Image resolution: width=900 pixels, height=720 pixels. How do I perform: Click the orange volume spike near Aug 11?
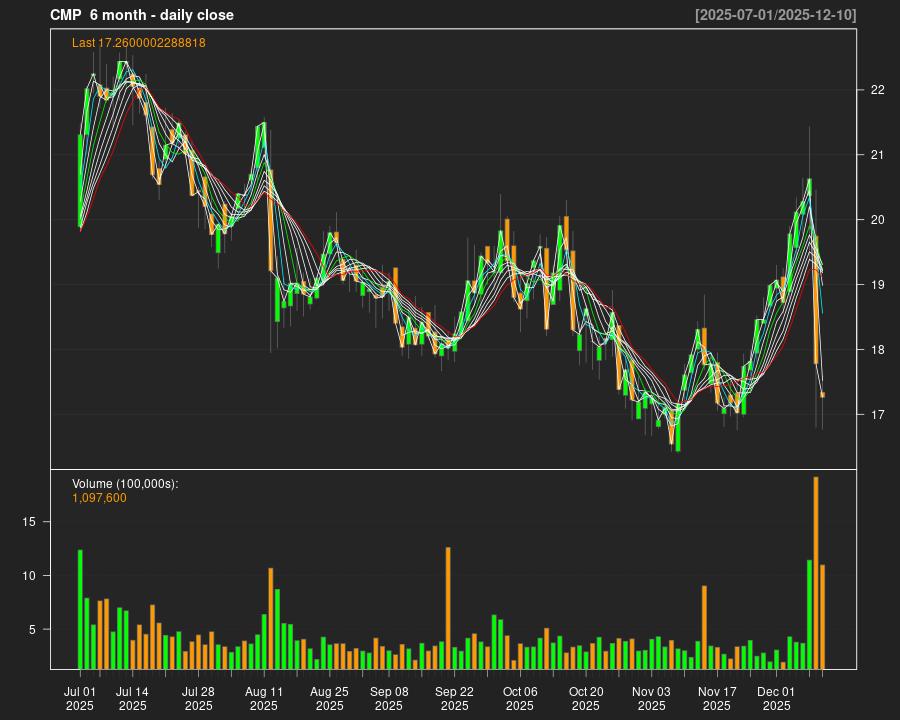click(x=271, y=618)
